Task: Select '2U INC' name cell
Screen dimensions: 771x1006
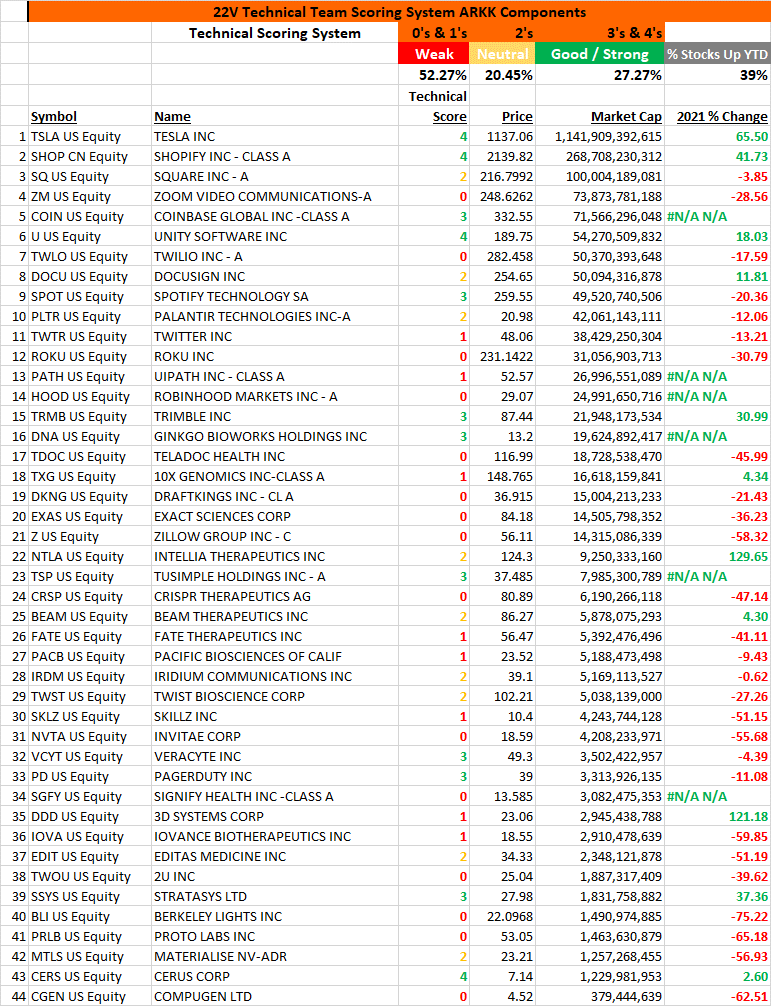Action: (275, 876)
